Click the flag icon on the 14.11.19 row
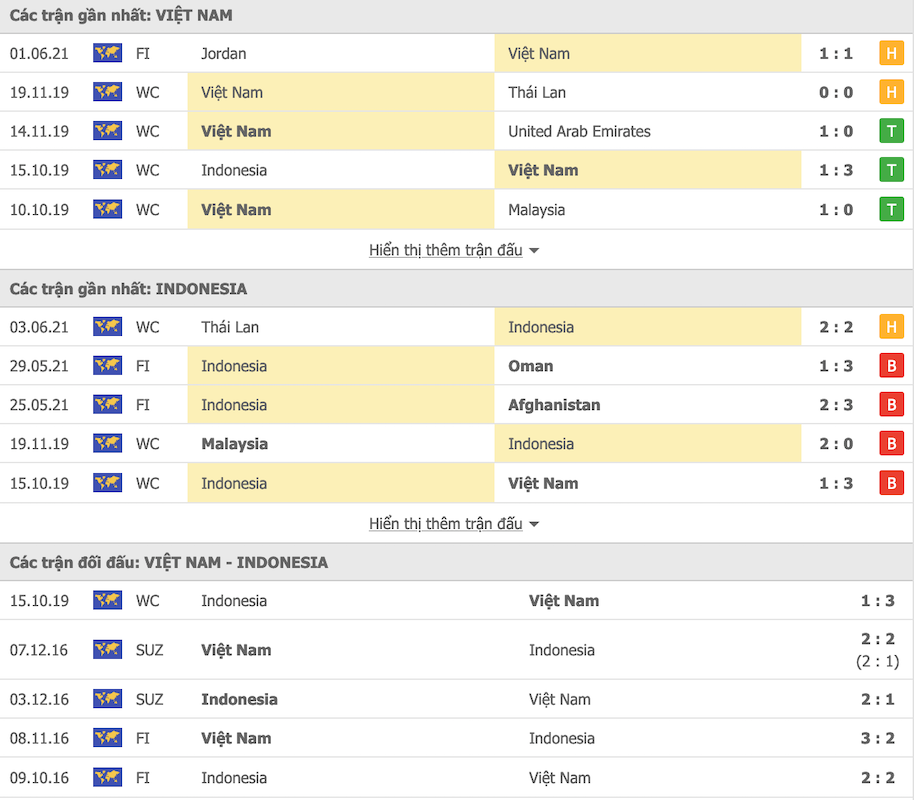Viewport: 914px width, 800px height. coord(107,131)
